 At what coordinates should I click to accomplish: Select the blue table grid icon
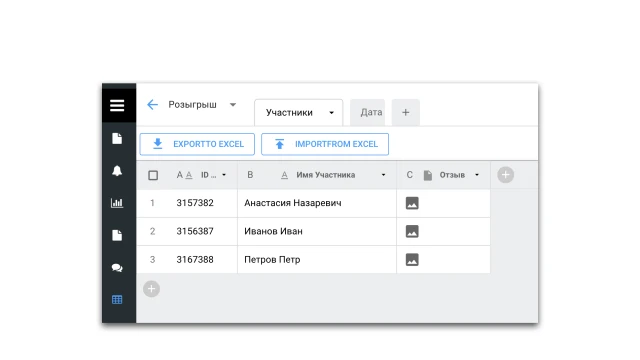[117, 300]
